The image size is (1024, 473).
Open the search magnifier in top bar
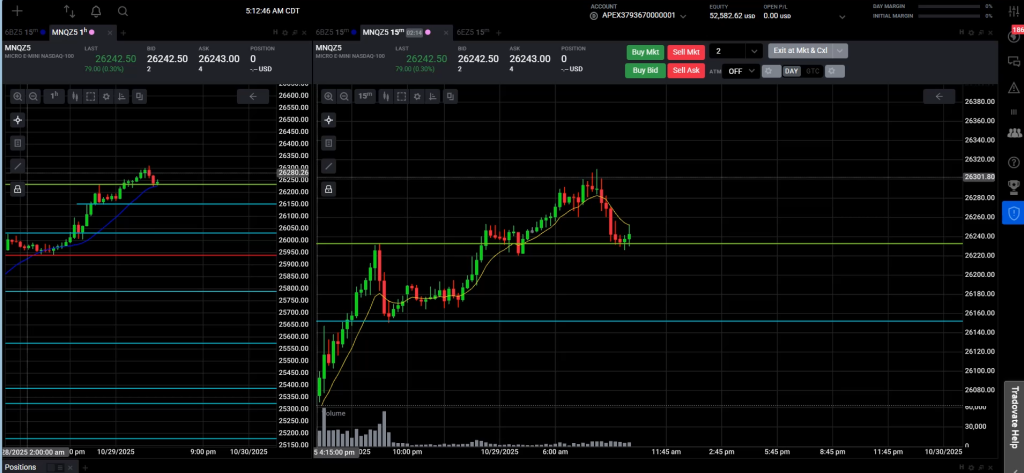pyautogui.click(x=122, y=11)
